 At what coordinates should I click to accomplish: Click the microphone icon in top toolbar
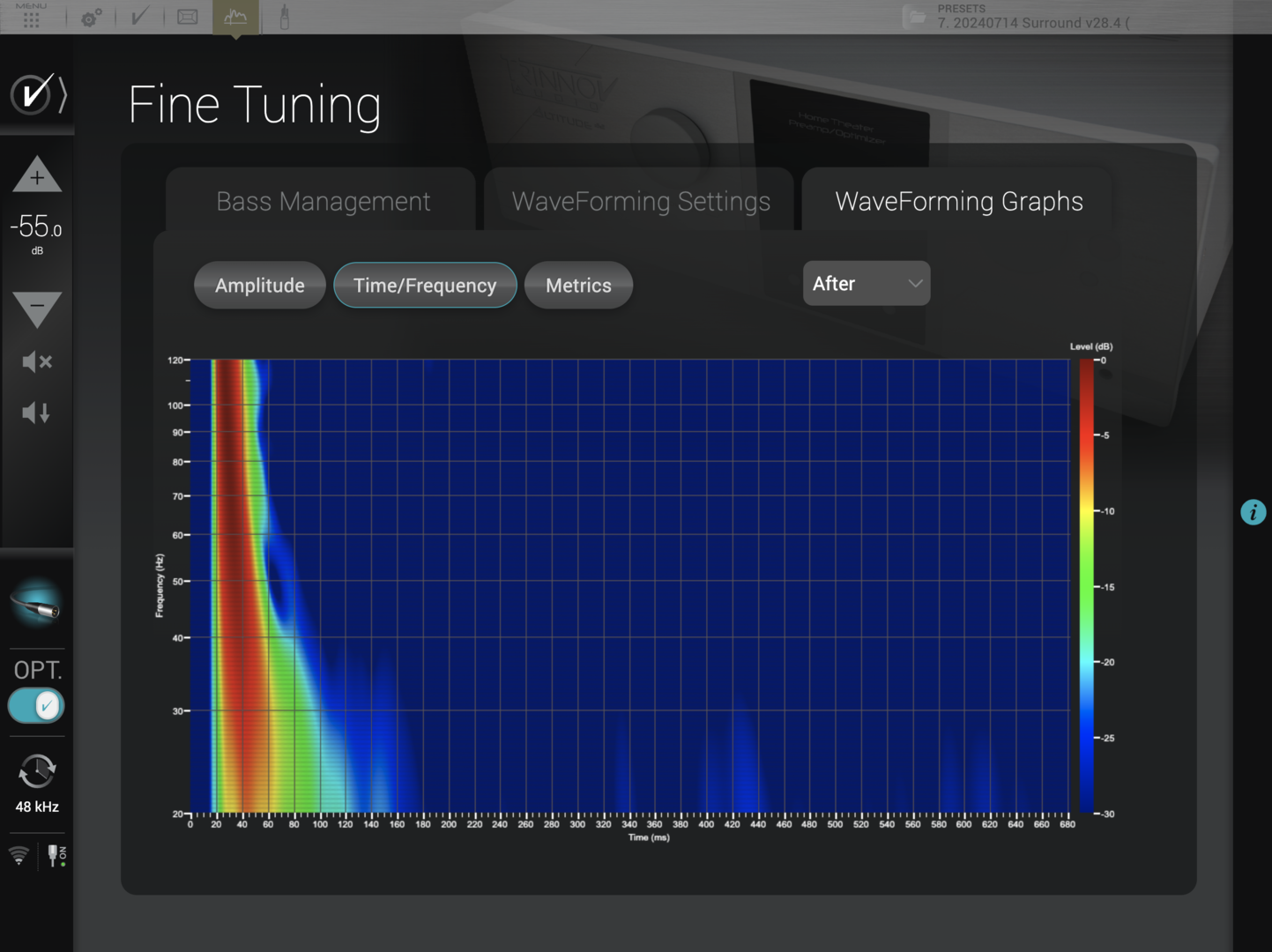coord(284,17)
